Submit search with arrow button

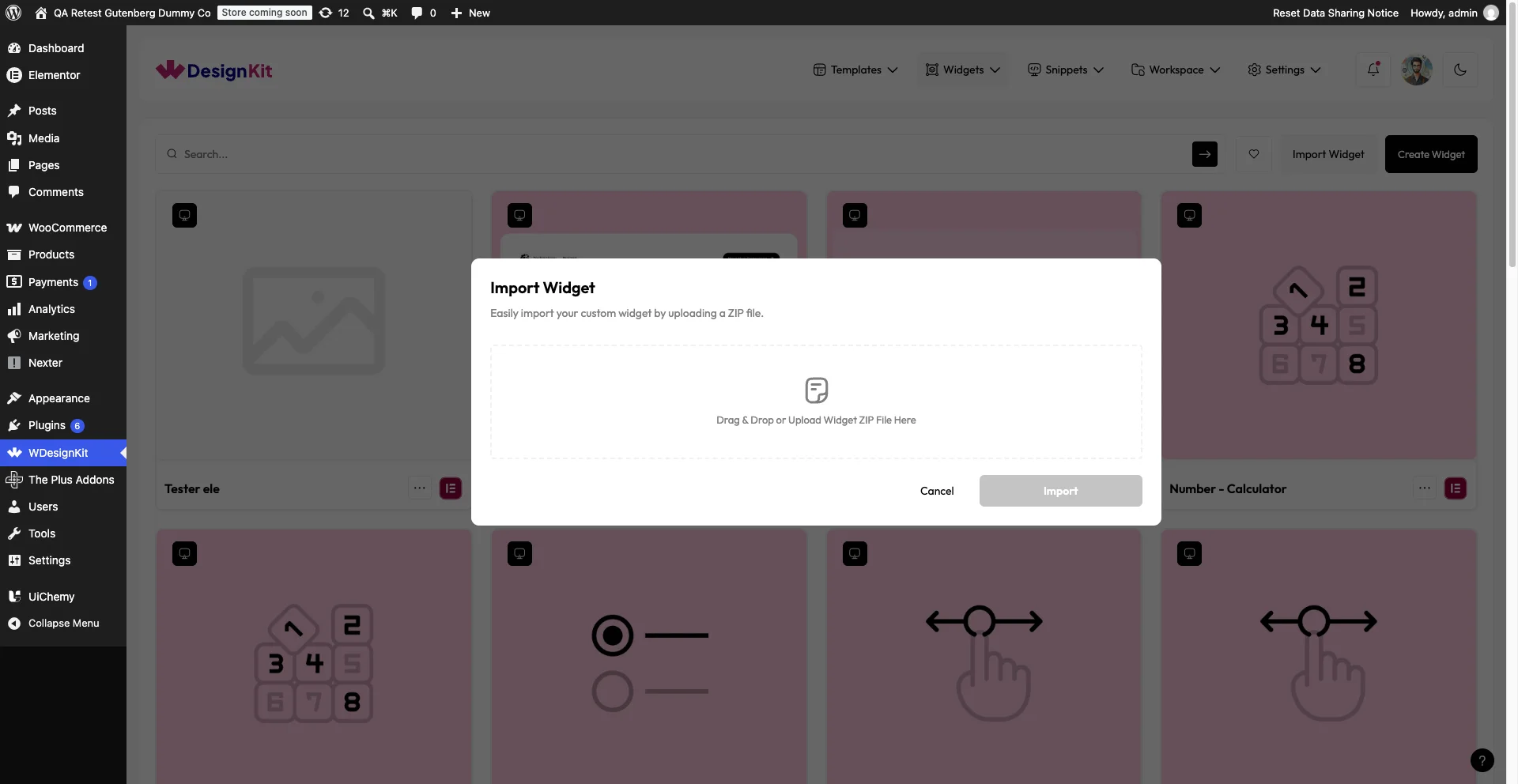(x=1205, y=154)
